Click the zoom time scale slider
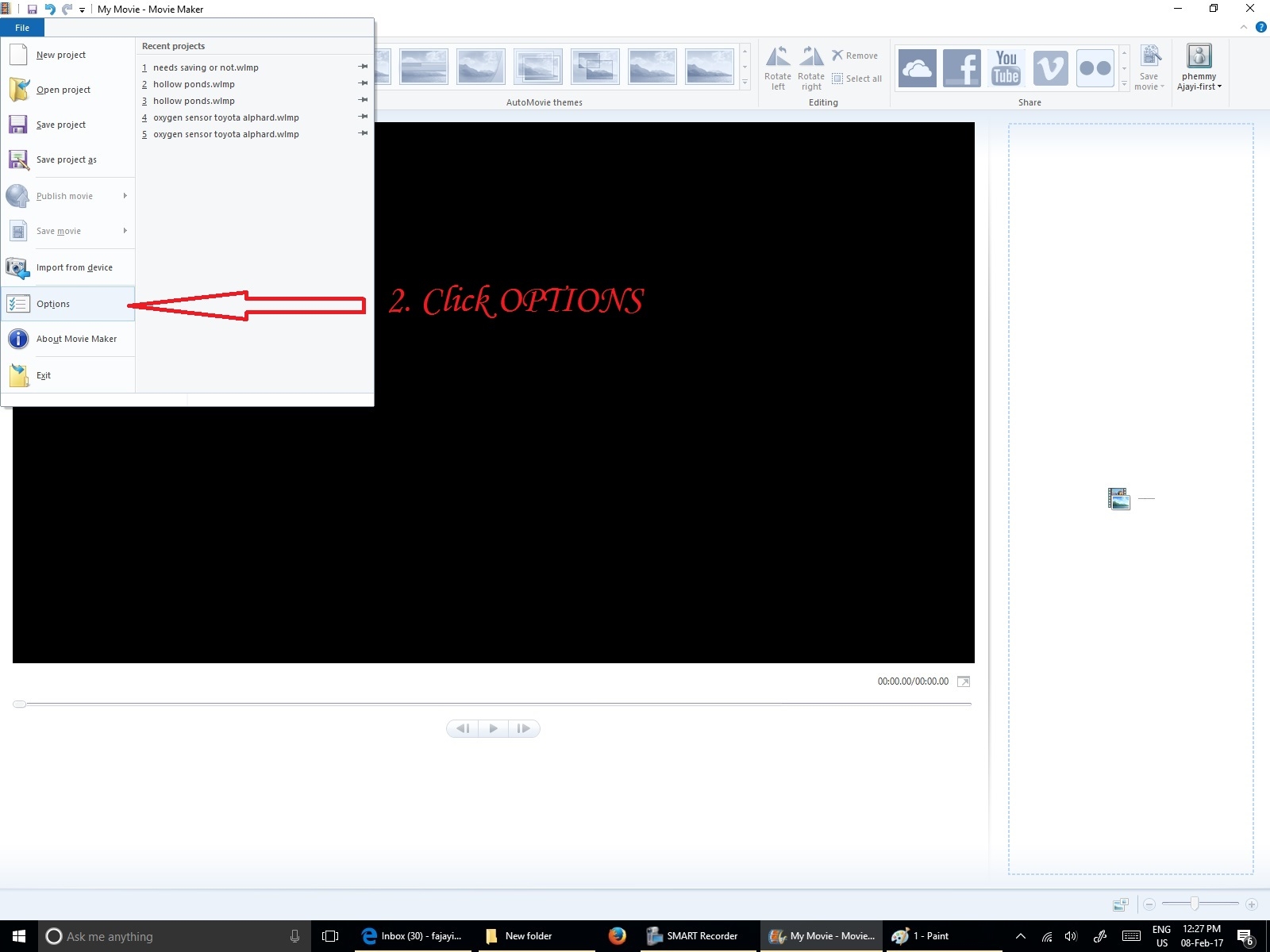1270x952 pixels. tap(1195, 904)
